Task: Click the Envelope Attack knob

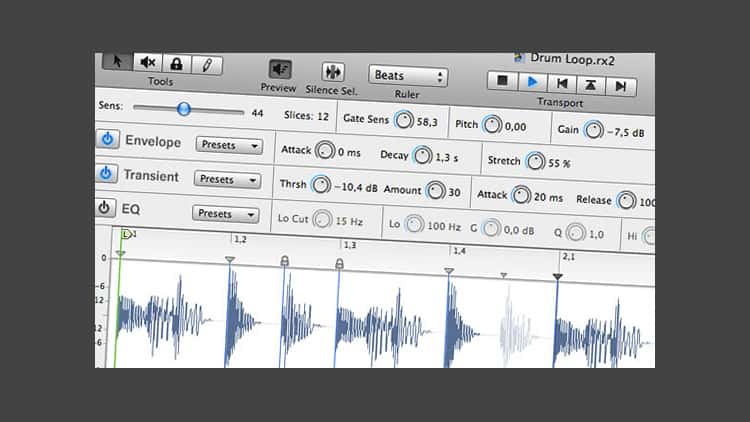Action: 325,151
